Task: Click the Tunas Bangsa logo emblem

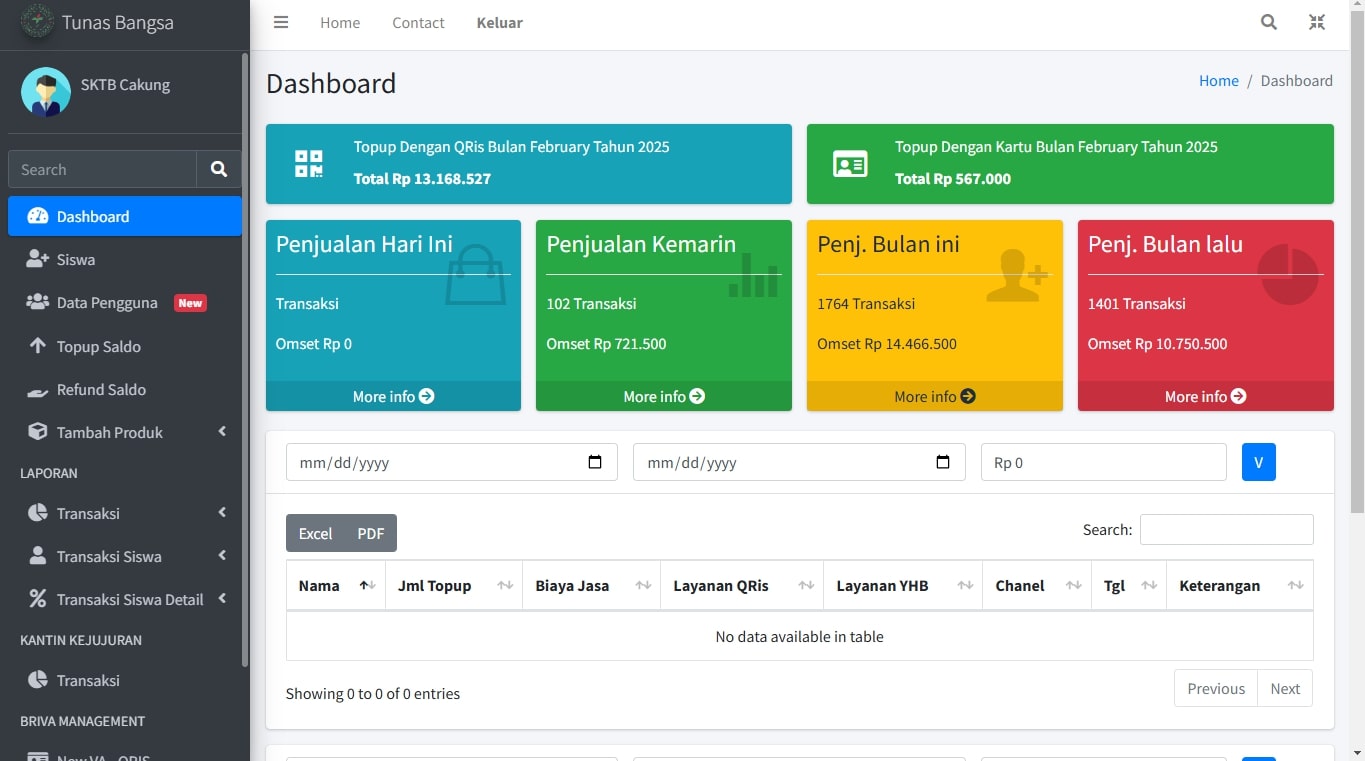Action: (x=37, y=22)
